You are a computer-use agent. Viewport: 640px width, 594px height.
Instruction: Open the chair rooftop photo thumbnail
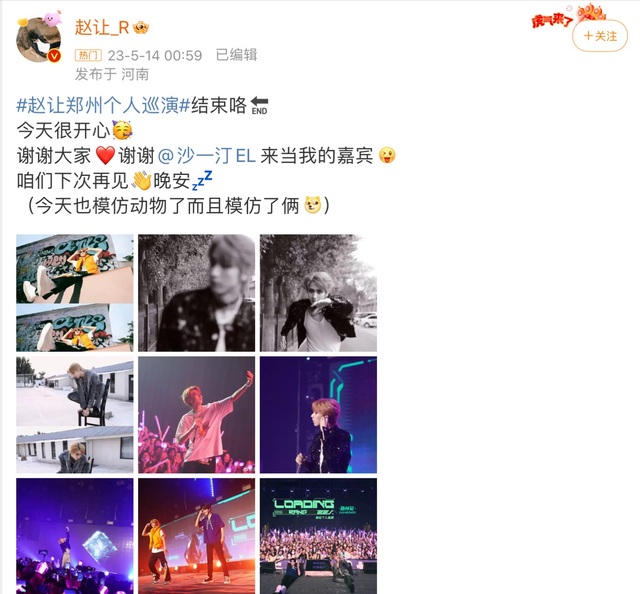pyautogui.click(x=75, y=415)
